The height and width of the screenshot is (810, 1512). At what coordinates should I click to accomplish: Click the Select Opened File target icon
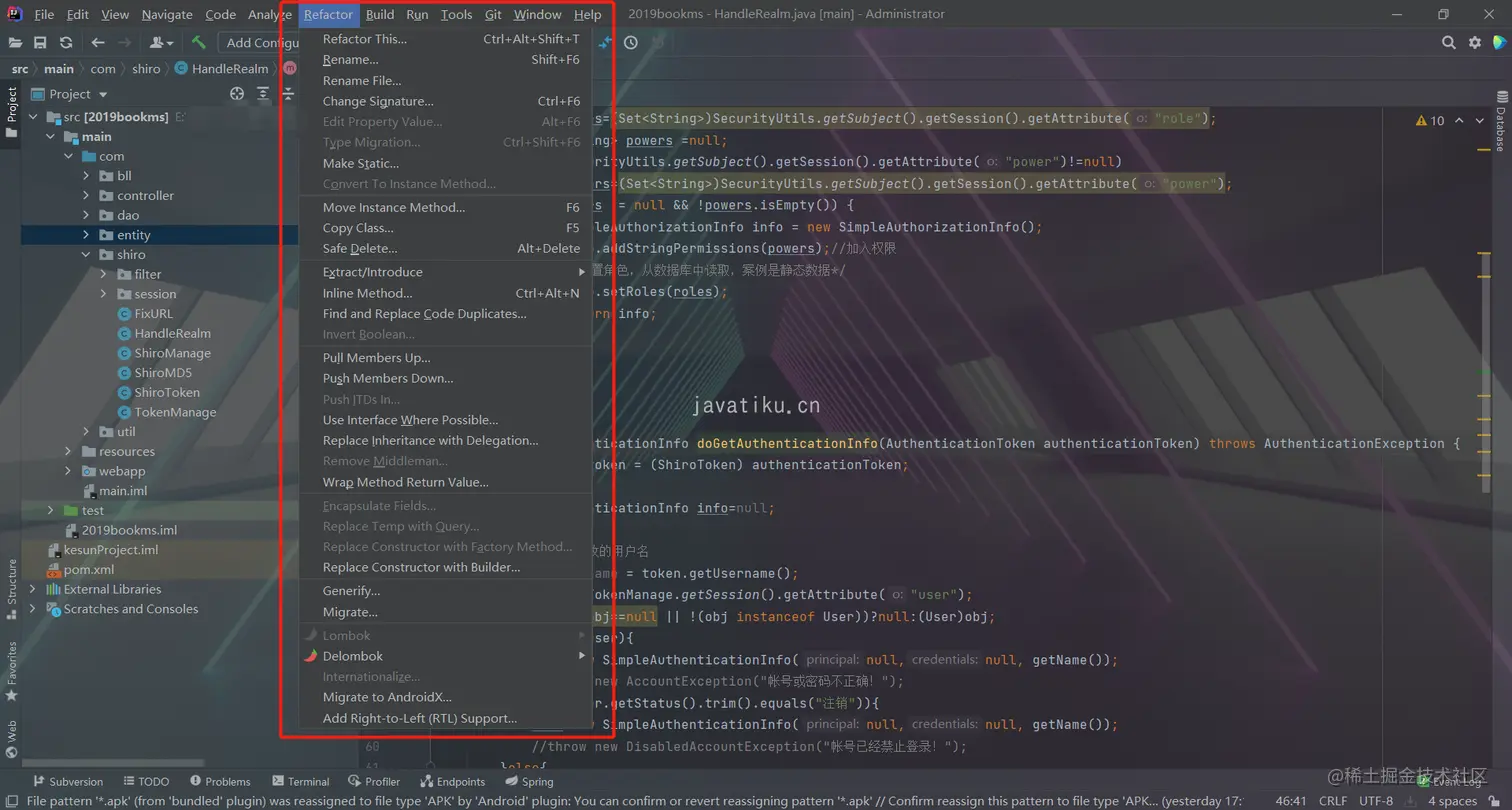point(237,94)
